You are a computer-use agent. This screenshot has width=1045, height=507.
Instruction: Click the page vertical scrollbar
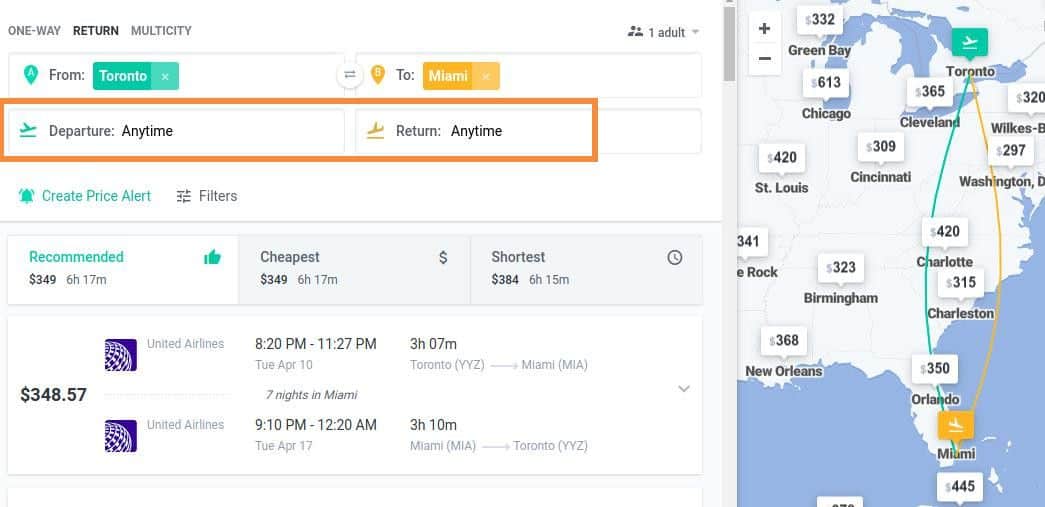click(730, 44)
